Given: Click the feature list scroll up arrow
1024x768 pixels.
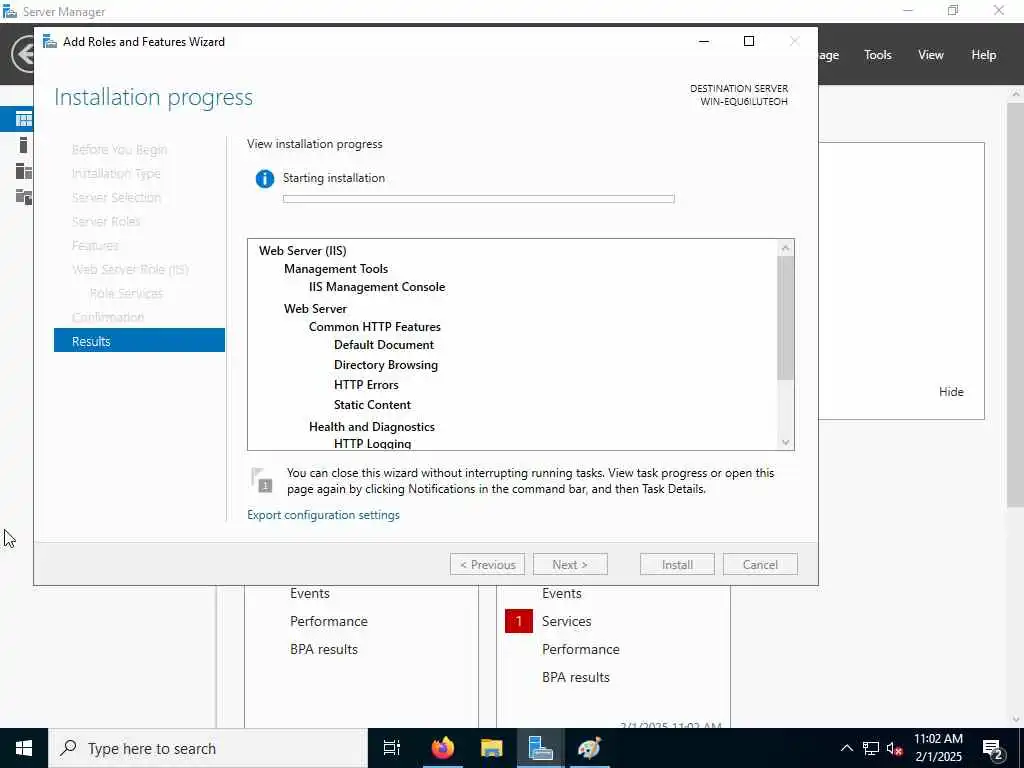Looking at the screenshot, I should pos(786,248).
